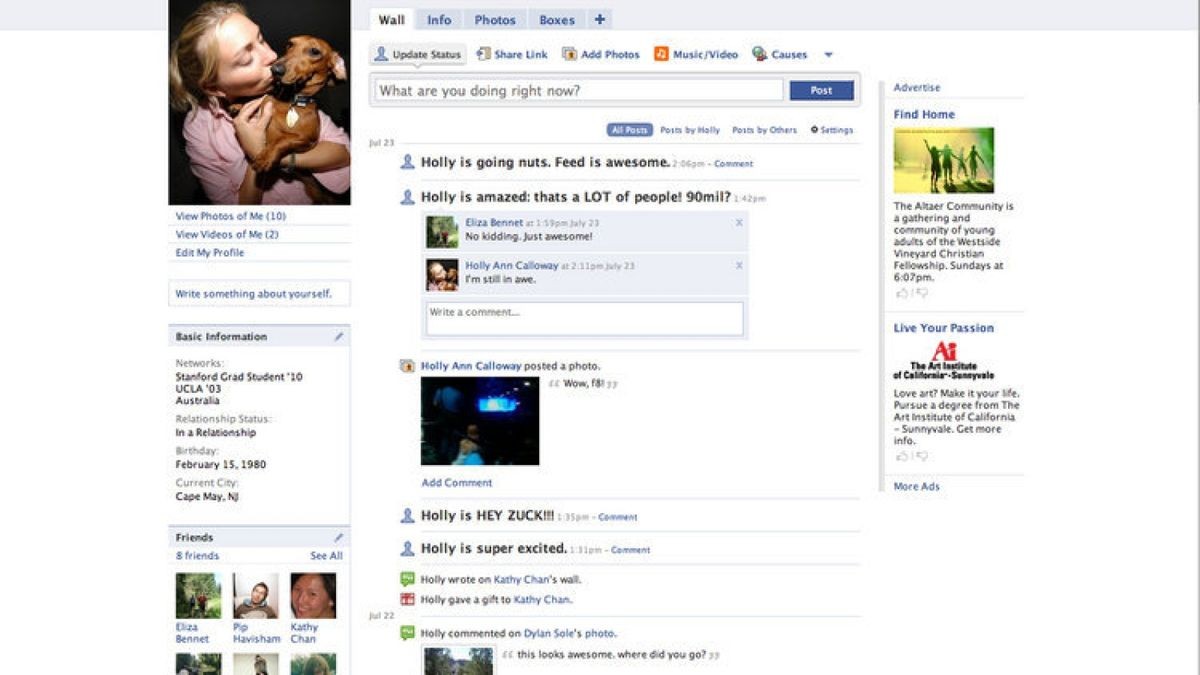Open the Boxes tab
The width and height of the screenshot is (1200, 675).
(556, 19)
